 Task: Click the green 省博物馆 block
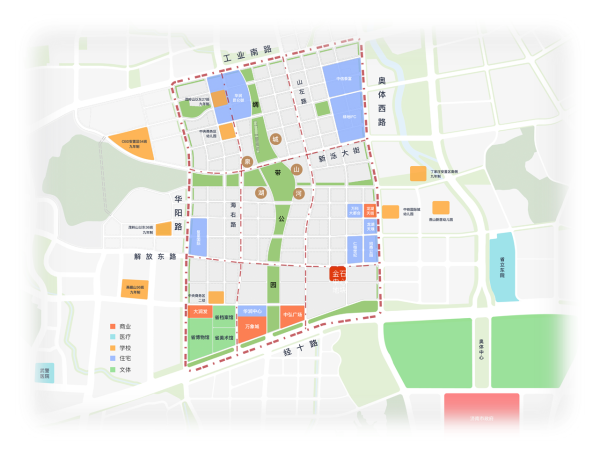click(x=199, y=337)
